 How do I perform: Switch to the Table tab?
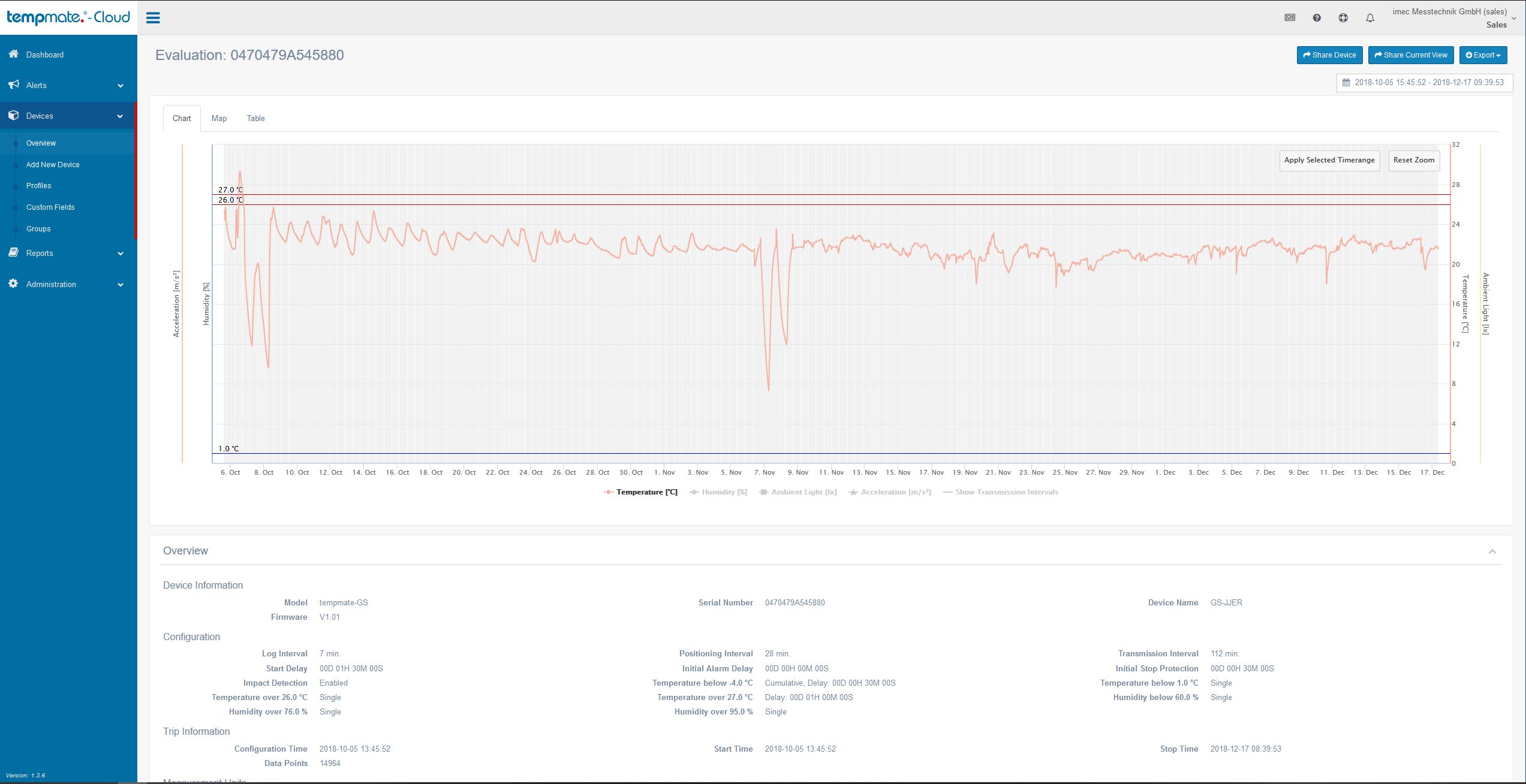255,118
